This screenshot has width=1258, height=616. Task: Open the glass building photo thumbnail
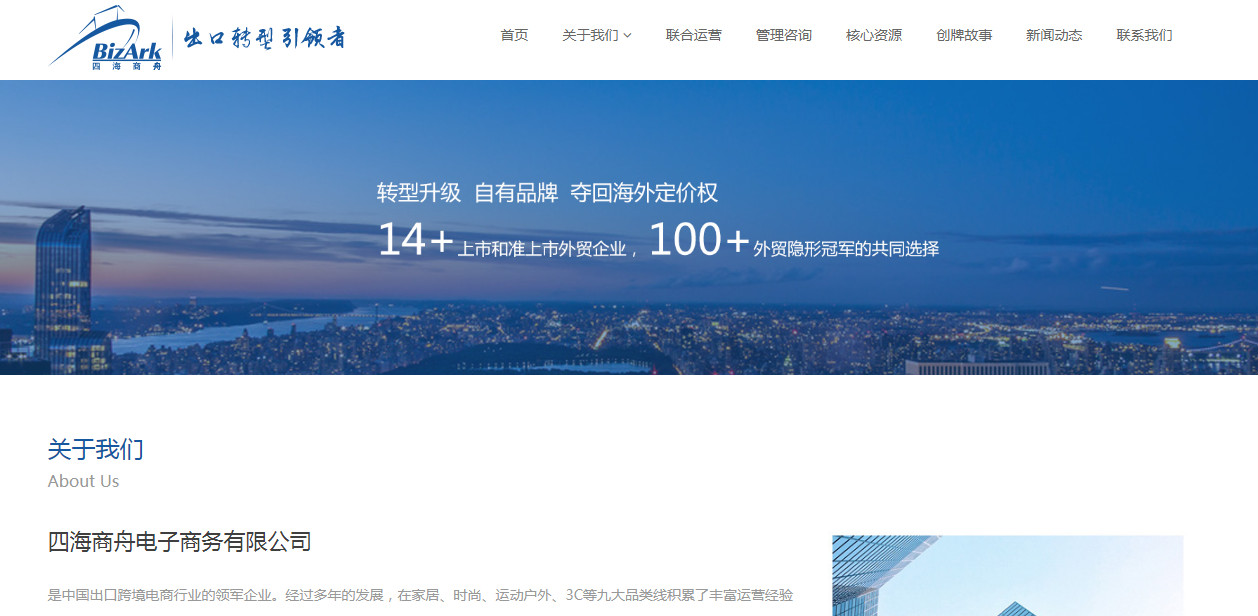[x=1007, y=576]
